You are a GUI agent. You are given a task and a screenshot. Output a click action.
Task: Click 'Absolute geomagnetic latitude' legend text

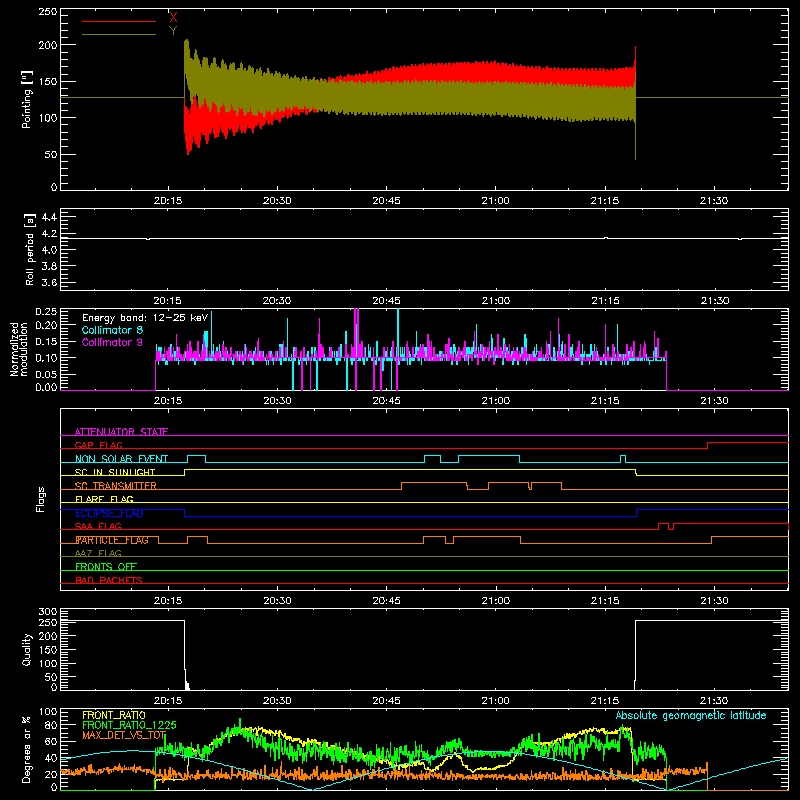click(691, 715)
